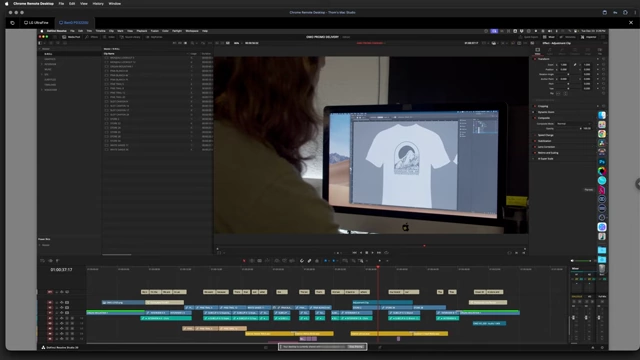The height and width of the screenshot is (360, 640).
Task: Close the Chrome Remote Desktop session with the X
Action: (631, 22)
